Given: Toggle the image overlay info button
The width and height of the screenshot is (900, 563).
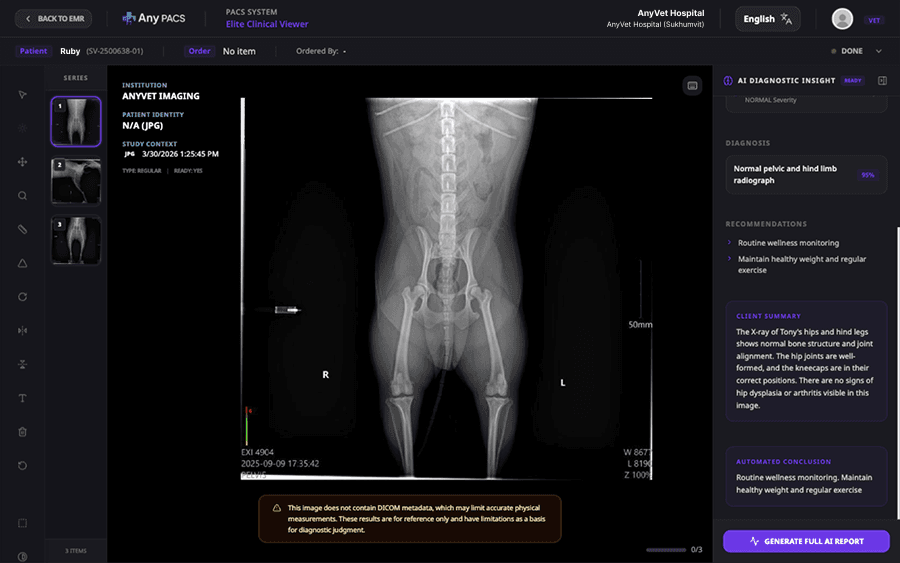Looking at the screenshot, I should click(692, 86).
